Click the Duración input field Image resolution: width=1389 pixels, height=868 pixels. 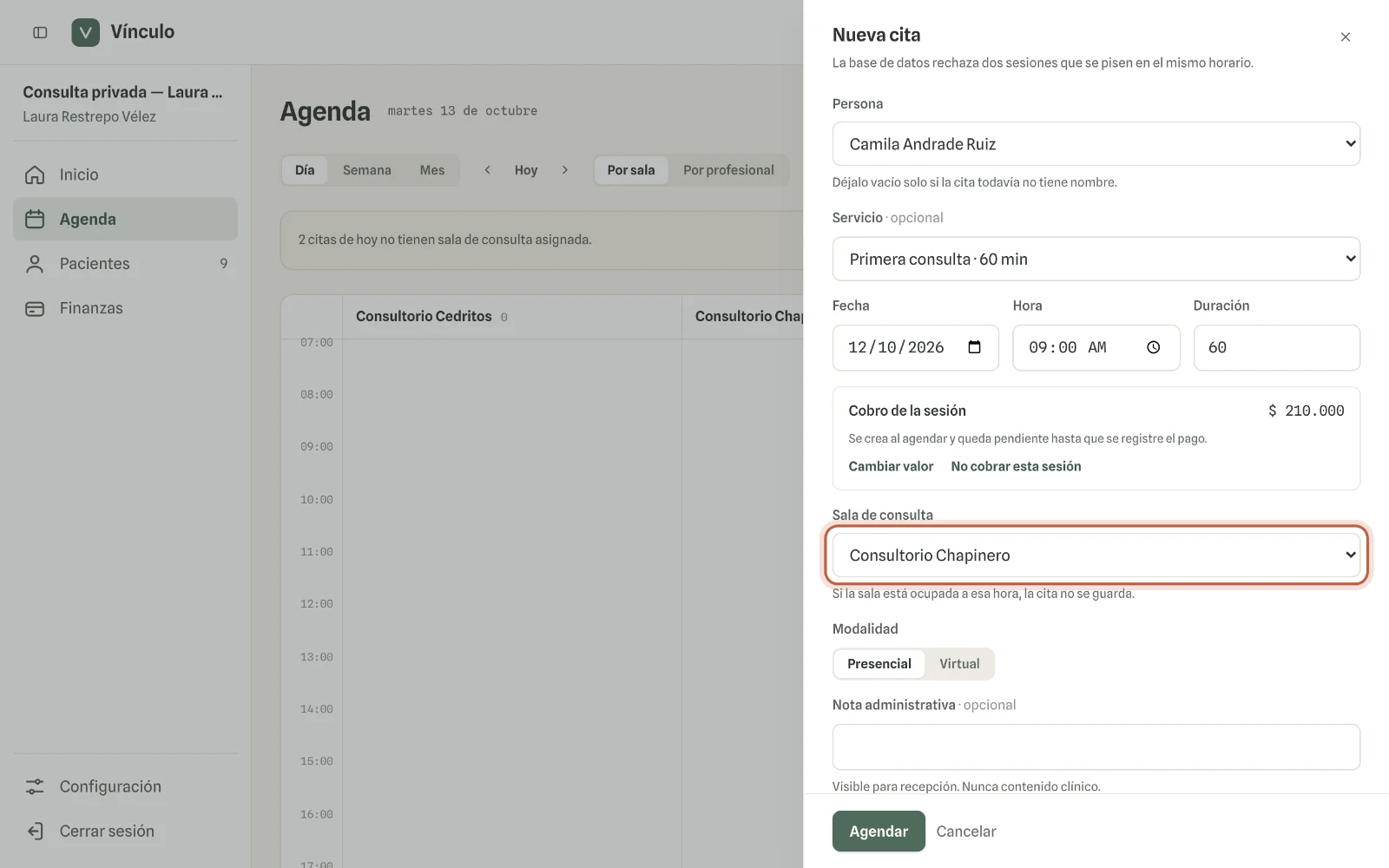click(1277, 347)
